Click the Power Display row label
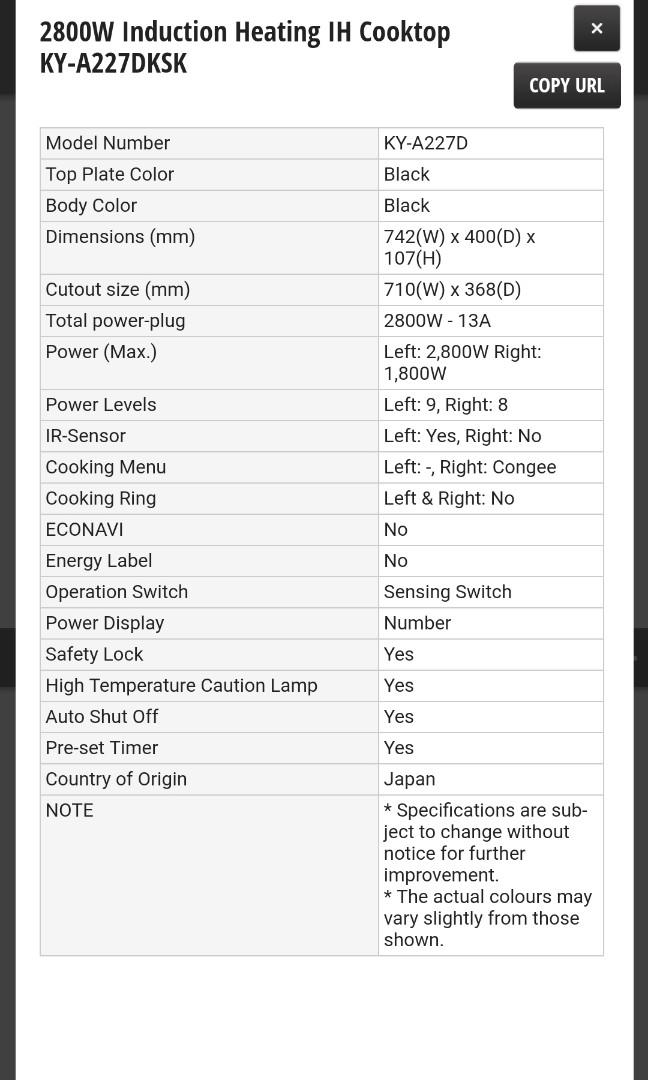This screenshot has width=648, height=1080. tap(105, 623)
